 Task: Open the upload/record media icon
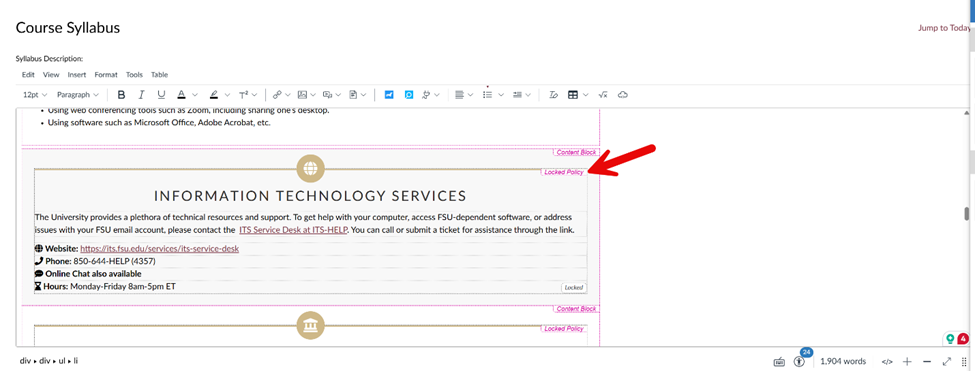(x=328, y=95)
